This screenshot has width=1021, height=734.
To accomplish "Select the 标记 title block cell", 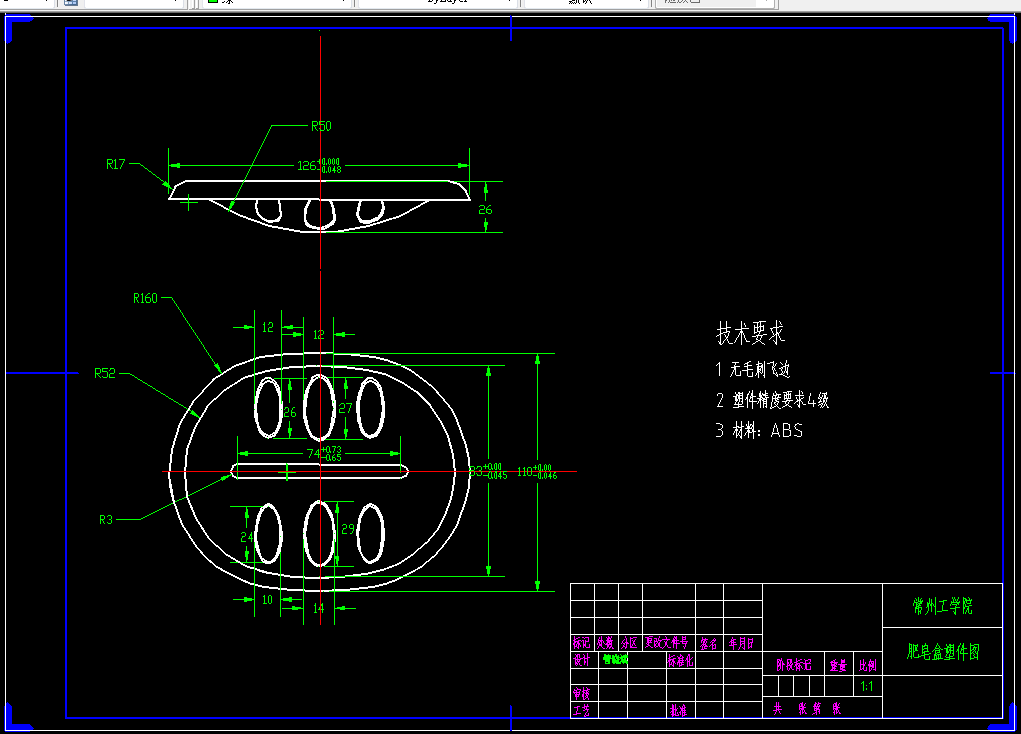I will click(581, 643).
